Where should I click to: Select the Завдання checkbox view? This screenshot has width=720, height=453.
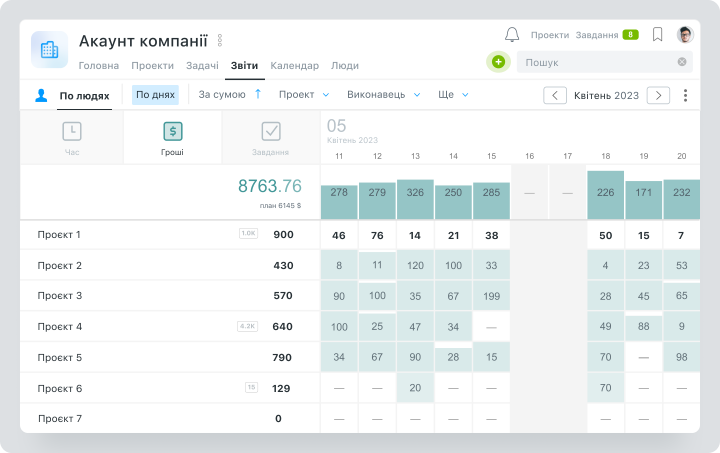tap(271, 138)
